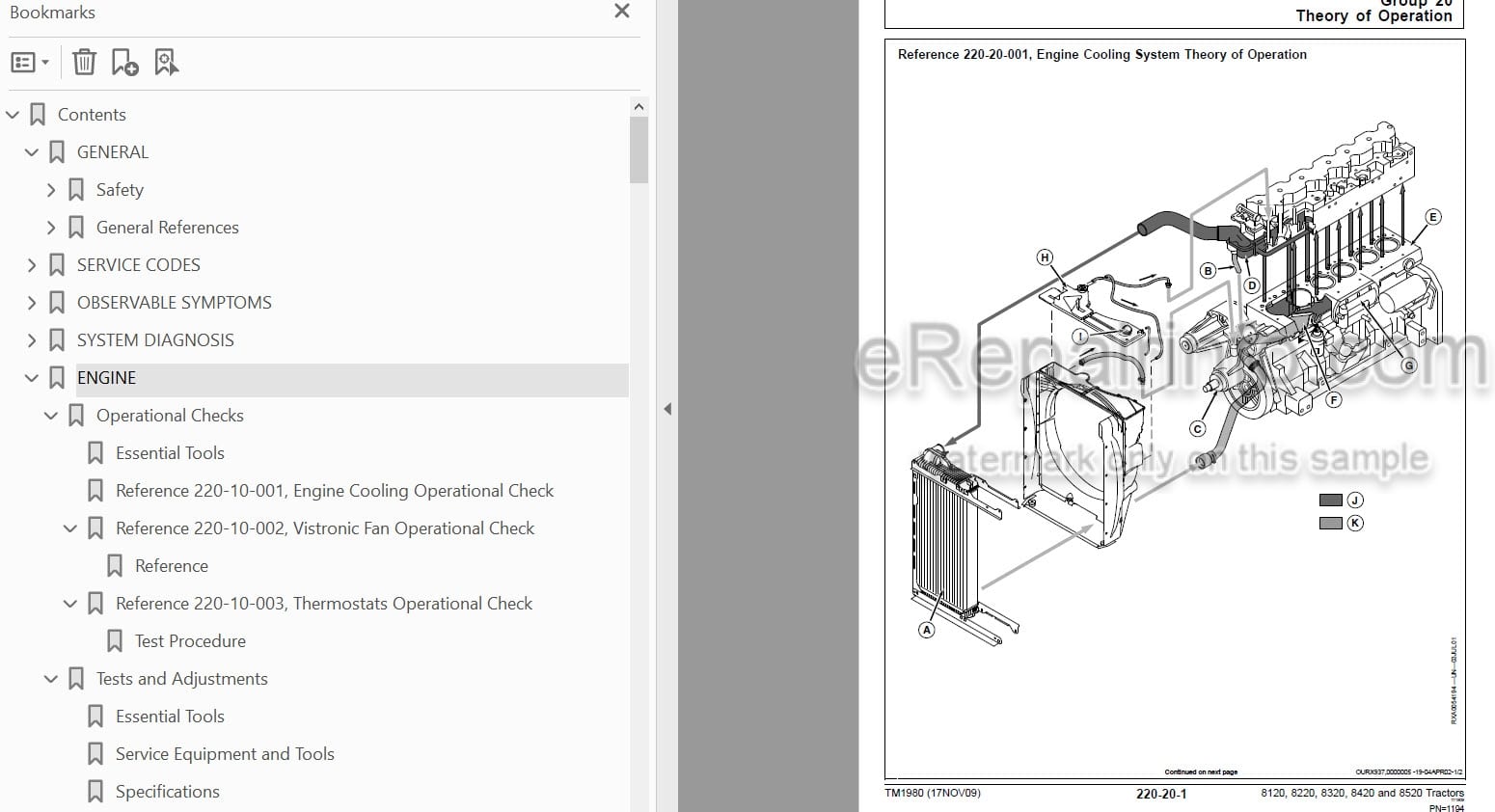Click the bookmark icon beside OBSERVABLE SYMPTOMS
Viewport: 1495px width, 812px height.
[x=57, y=303]
